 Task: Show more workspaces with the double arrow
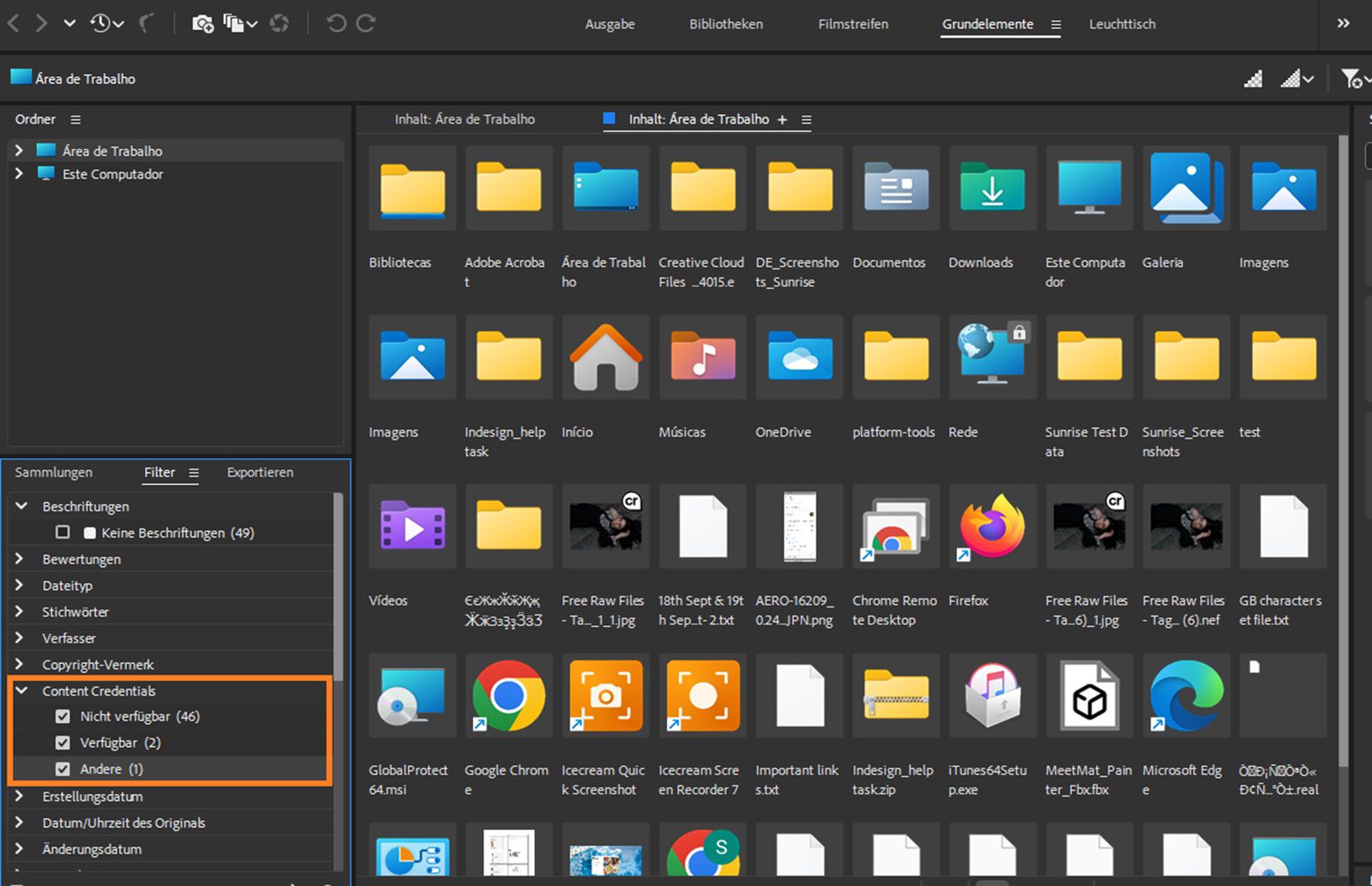(1344, 23)
